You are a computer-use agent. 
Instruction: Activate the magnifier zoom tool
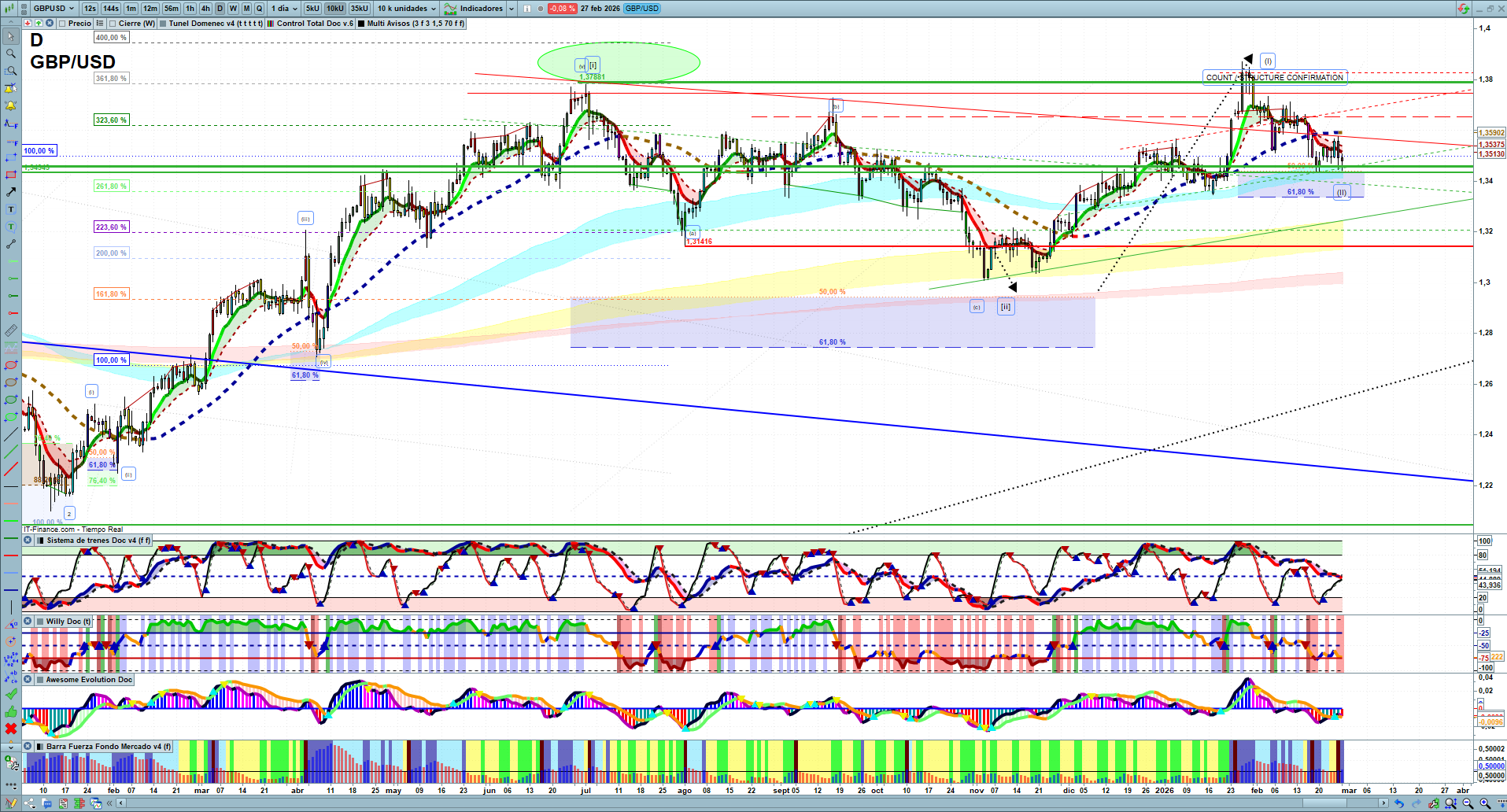11,54
